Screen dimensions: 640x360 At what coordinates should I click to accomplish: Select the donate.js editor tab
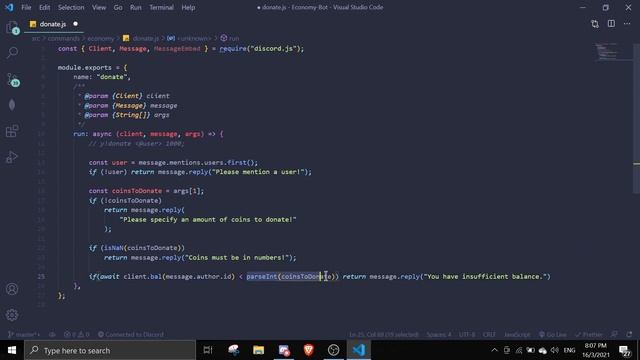click(x=53, y=24)
